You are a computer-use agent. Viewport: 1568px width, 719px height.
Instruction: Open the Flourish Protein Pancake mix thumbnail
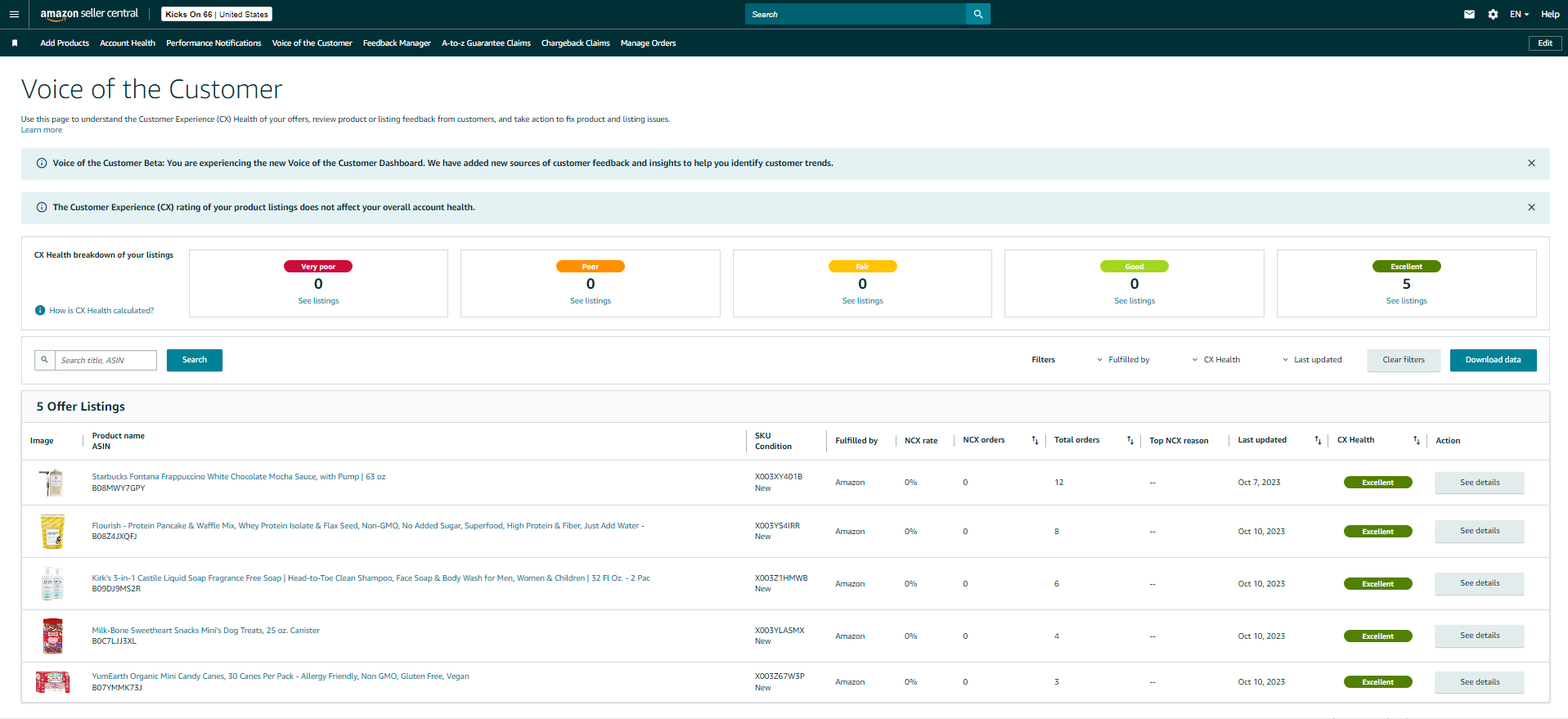point(53,532)
